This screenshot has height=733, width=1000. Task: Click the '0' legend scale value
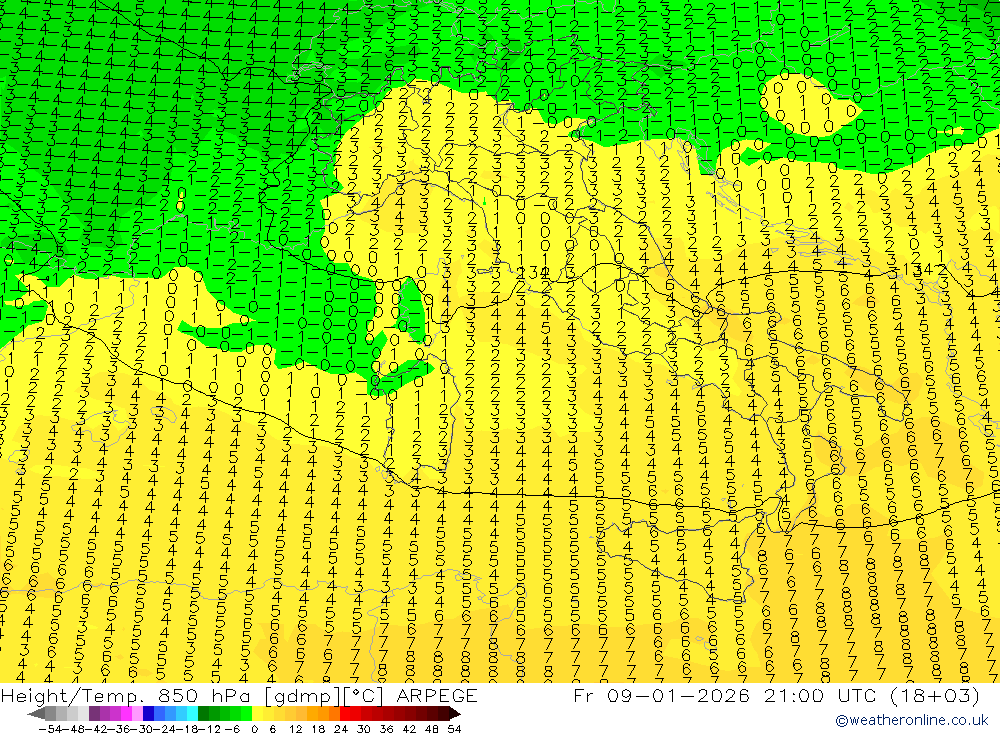click(x=254, y=729)
